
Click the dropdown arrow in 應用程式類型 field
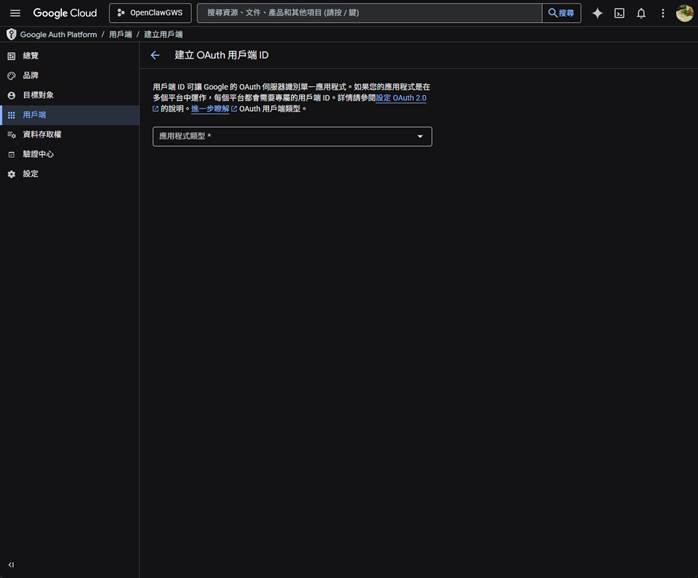point(420,136)
